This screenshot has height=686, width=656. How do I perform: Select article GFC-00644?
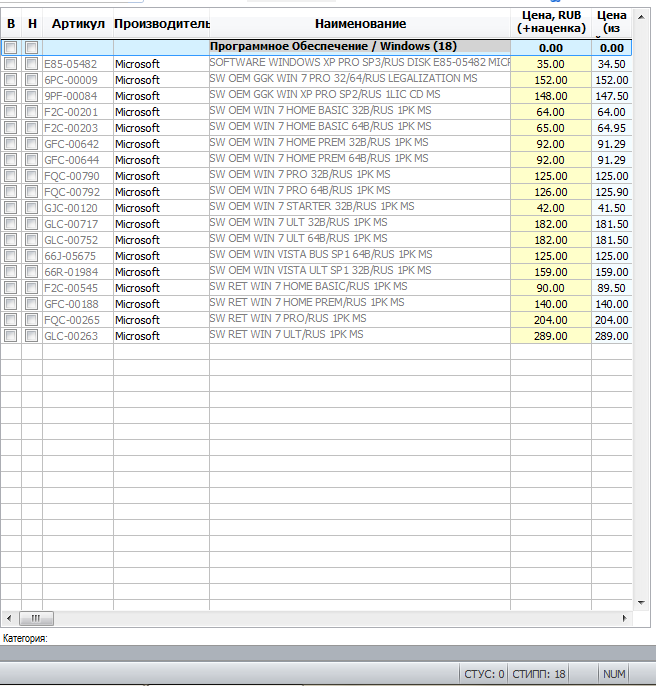point(72,160)
